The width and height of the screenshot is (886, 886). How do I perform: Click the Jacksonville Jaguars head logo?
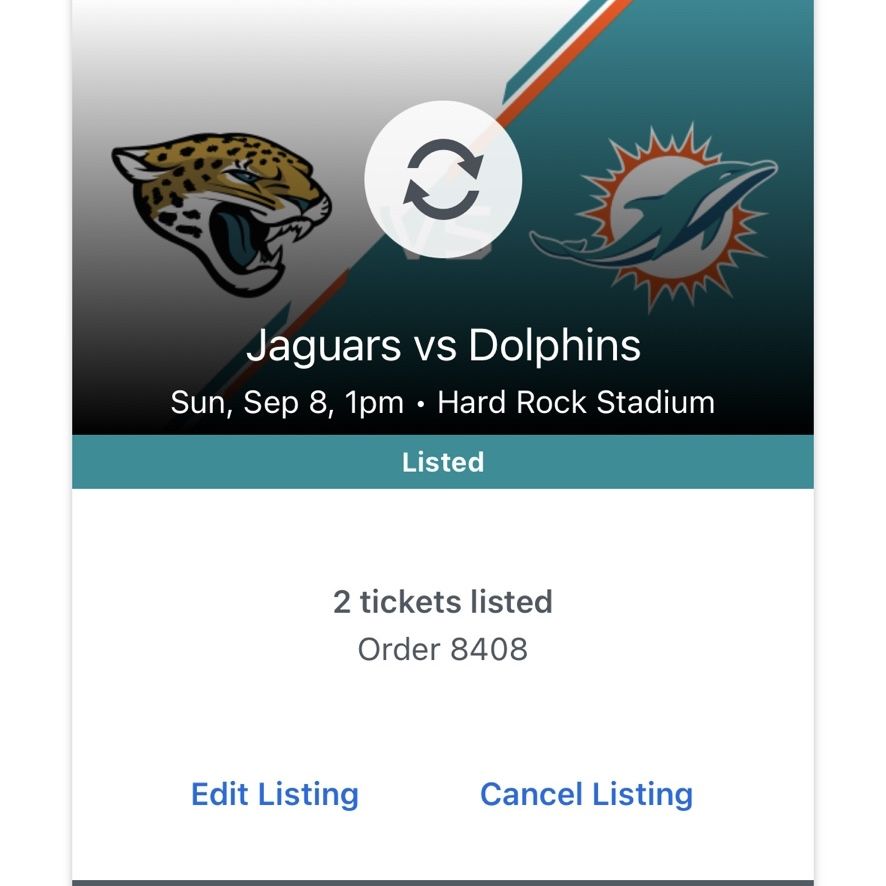[222, 214]
